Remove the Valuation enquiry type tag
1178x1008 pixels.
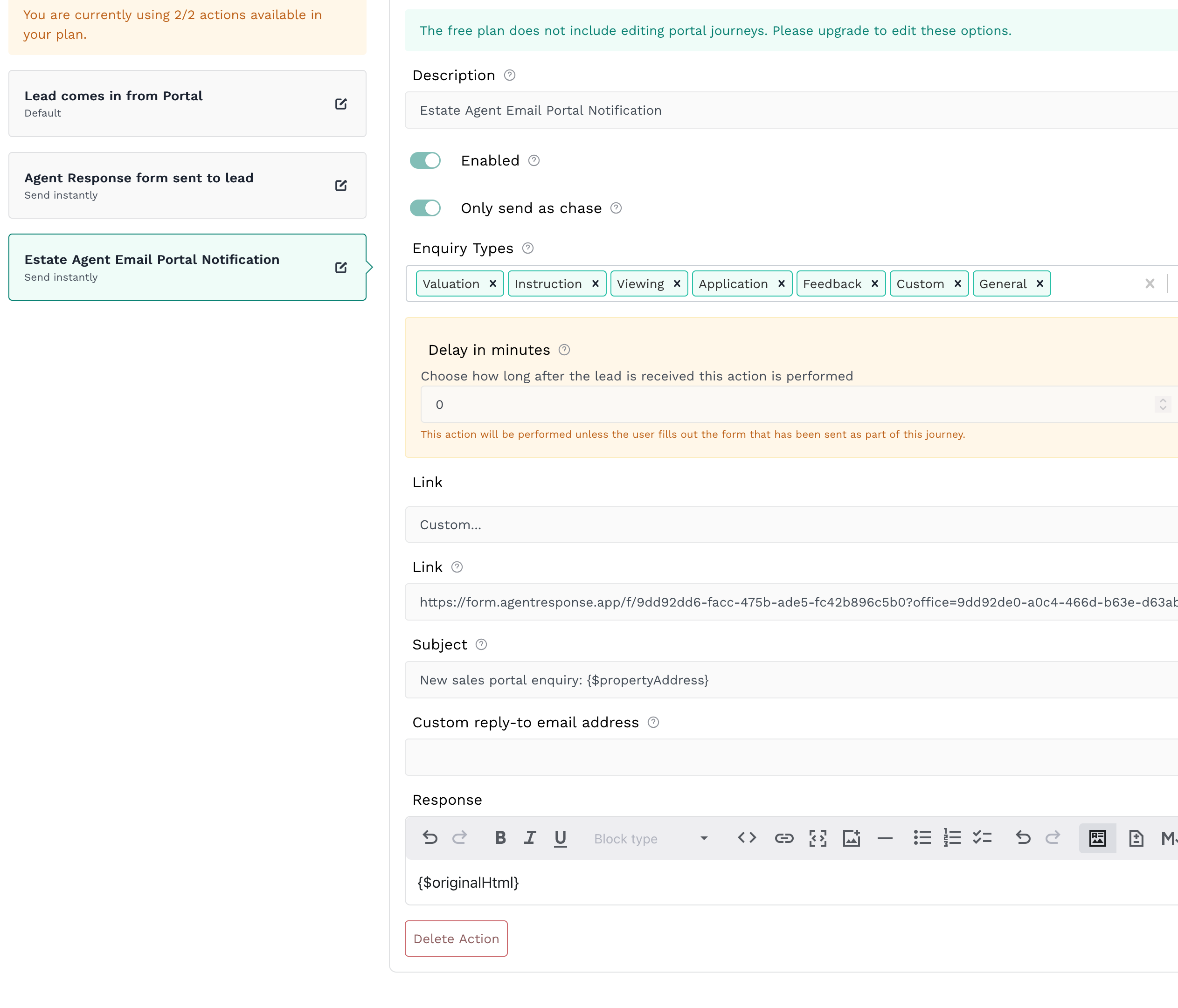pos(492,283)
